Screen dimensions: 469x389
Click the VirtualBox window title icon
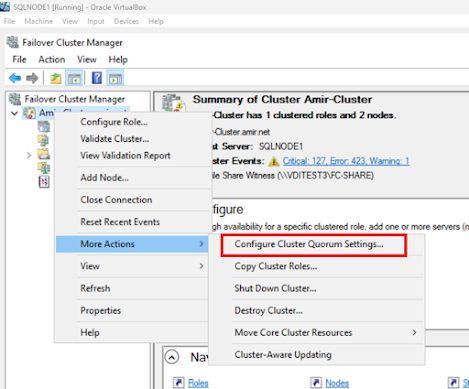click(x=5, y=6)
